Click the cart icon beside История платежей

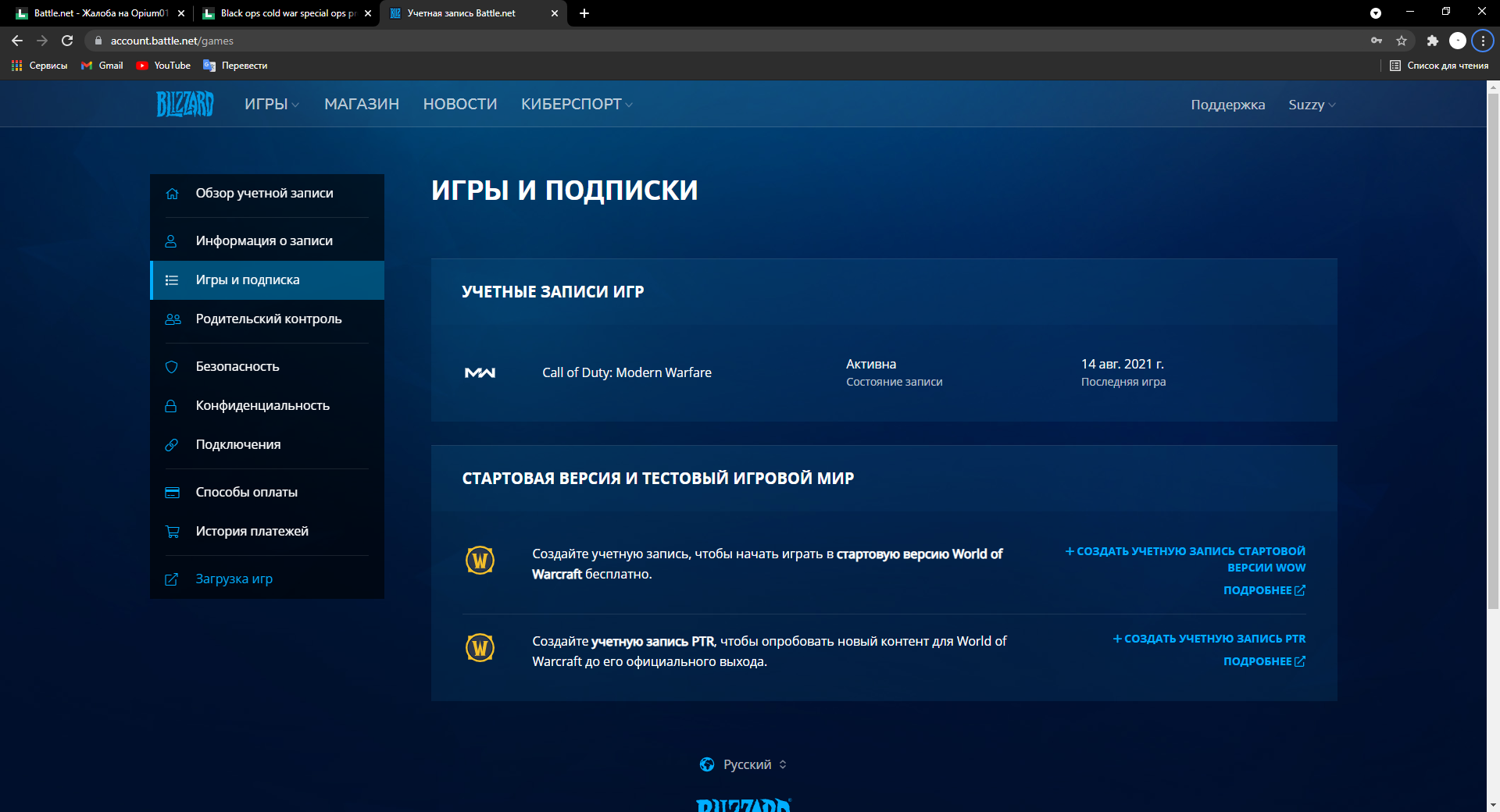click(173, 532)
